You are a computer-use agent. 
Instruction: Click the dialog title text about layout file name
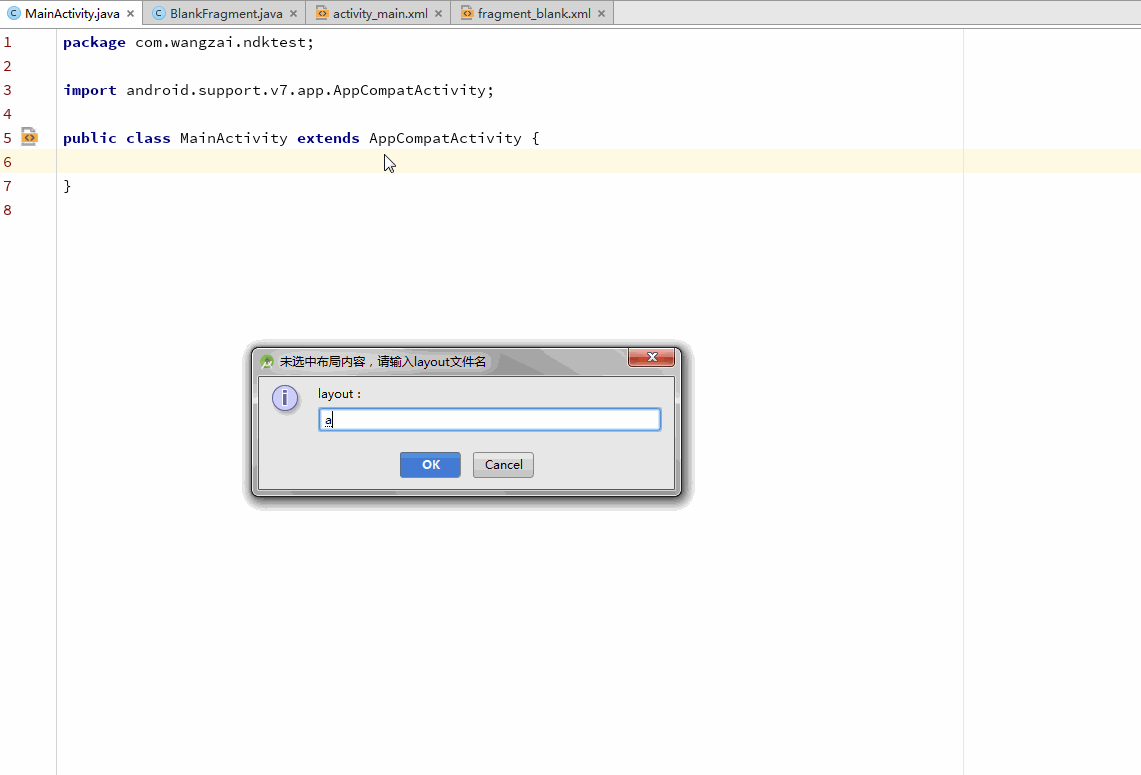coord(383,362)
